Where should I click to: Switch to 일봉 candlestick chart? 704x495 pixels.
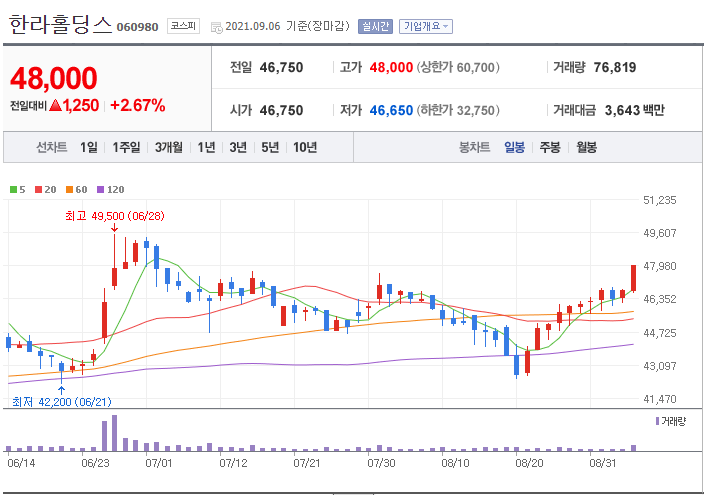(x=514, y=147)
